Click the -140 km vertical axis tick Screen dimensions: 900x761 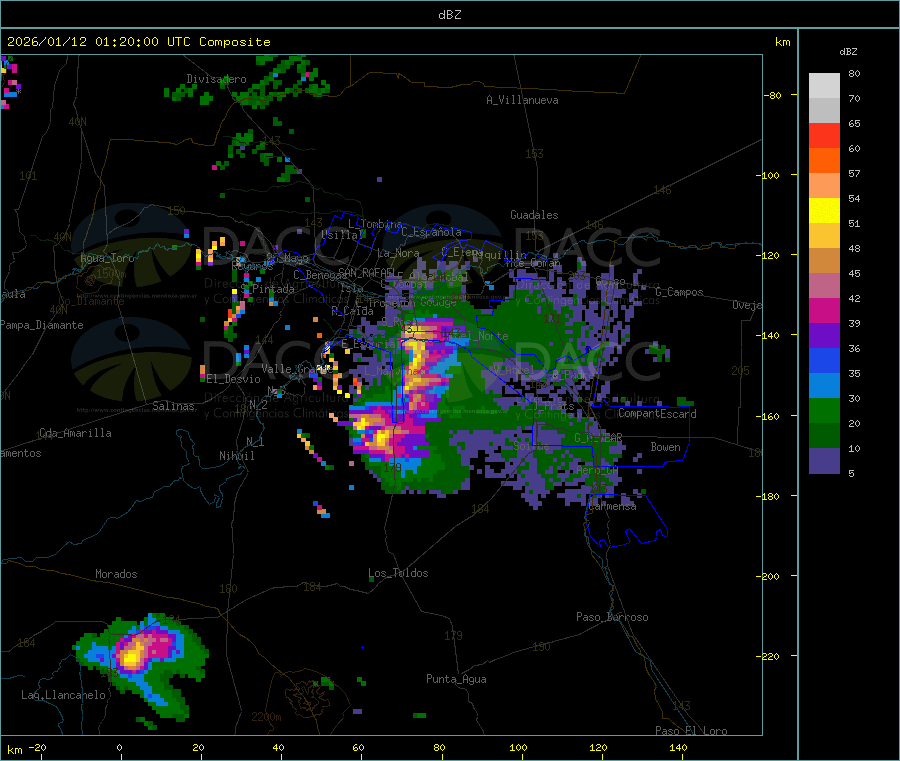pyautogui.click(x=767, y=335)
